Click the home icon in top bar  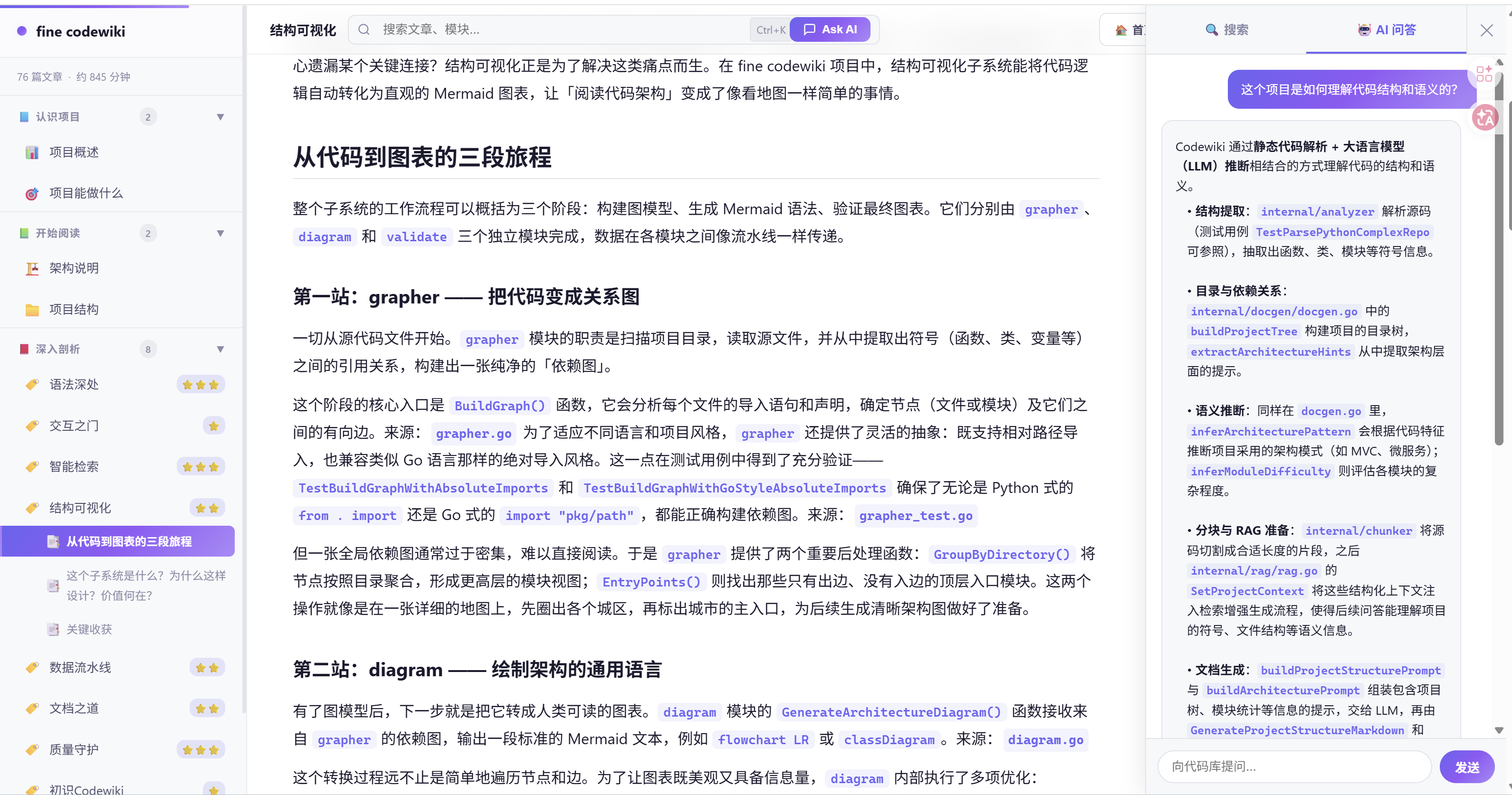pyautogui.click(x=1121, y=30)
